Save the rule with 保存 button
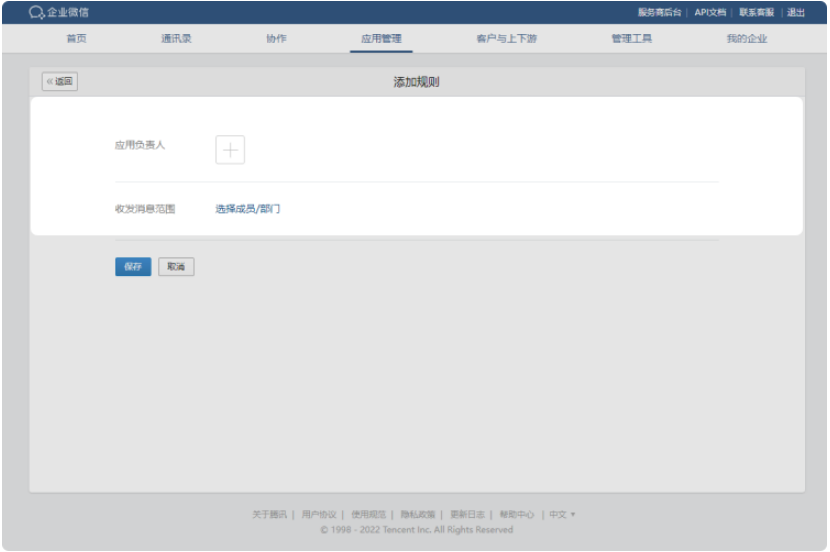 pyautogui.click(x=133, y=267)
